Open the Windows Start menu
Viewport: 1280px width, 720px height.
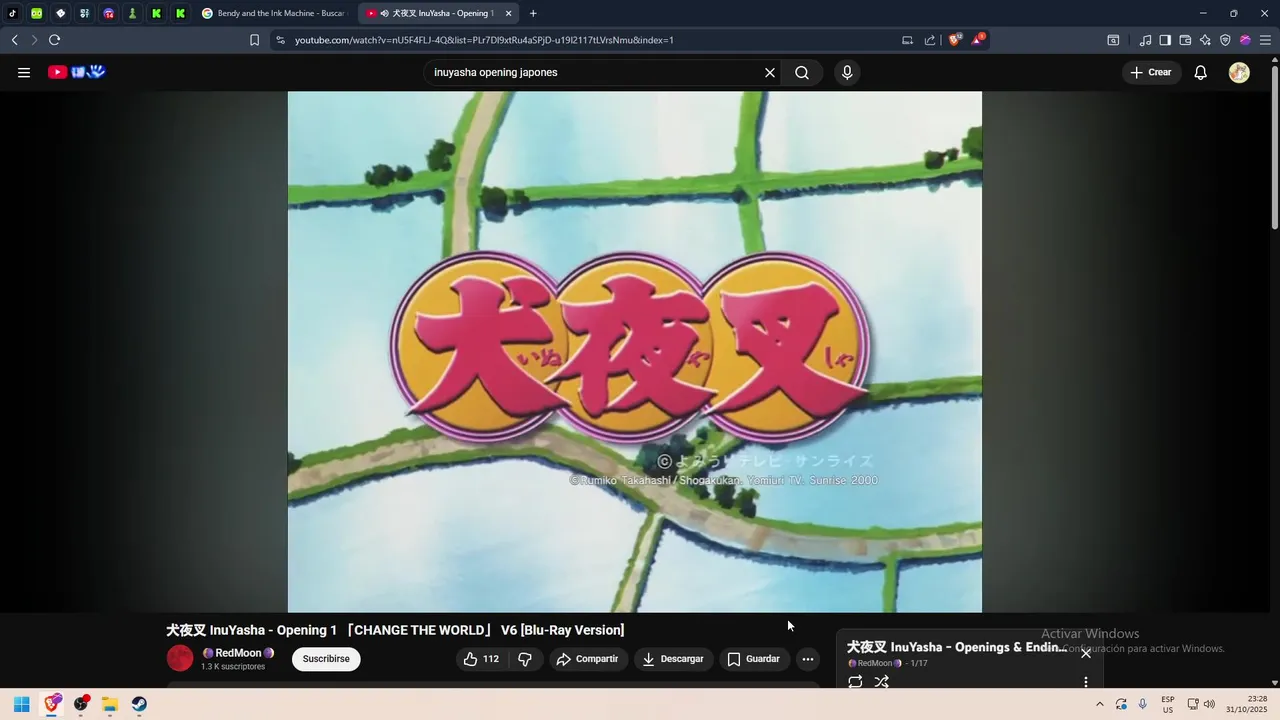coord(21,704)
